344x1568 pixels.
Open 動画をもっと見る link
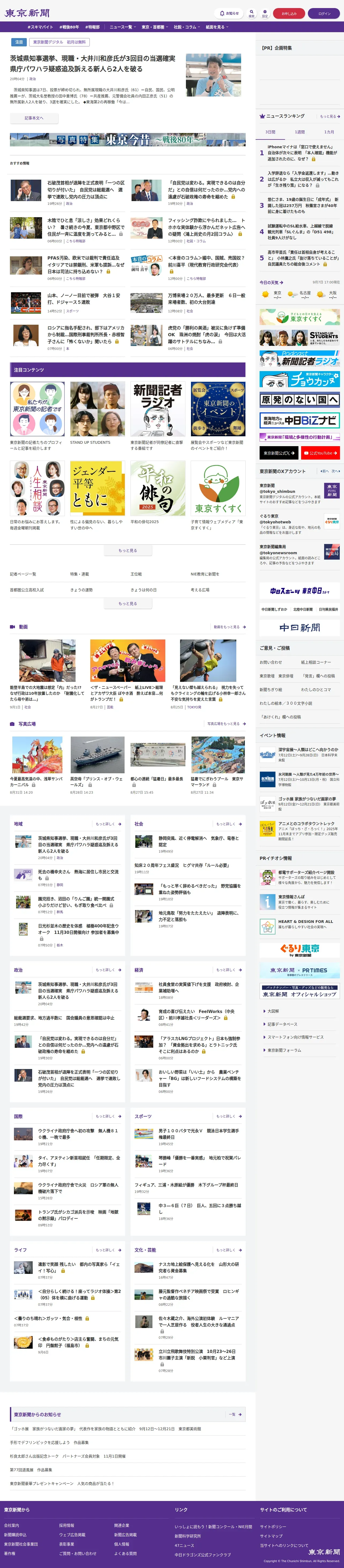pos(230,626)
